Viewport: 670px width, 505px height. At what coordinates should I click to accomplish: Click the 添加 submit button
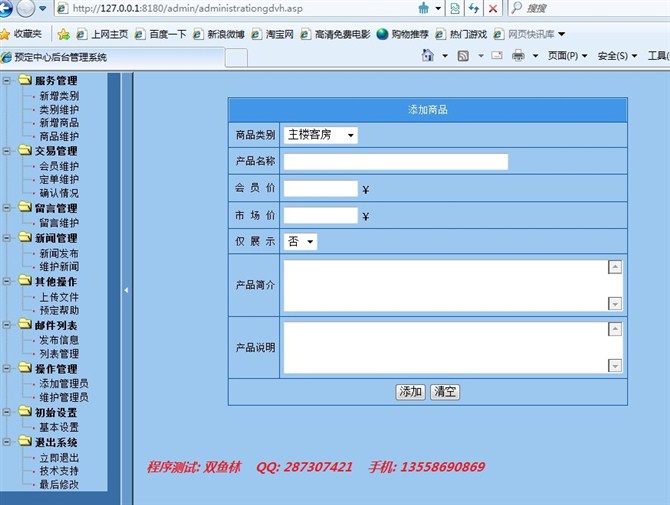tap(410, 392)
